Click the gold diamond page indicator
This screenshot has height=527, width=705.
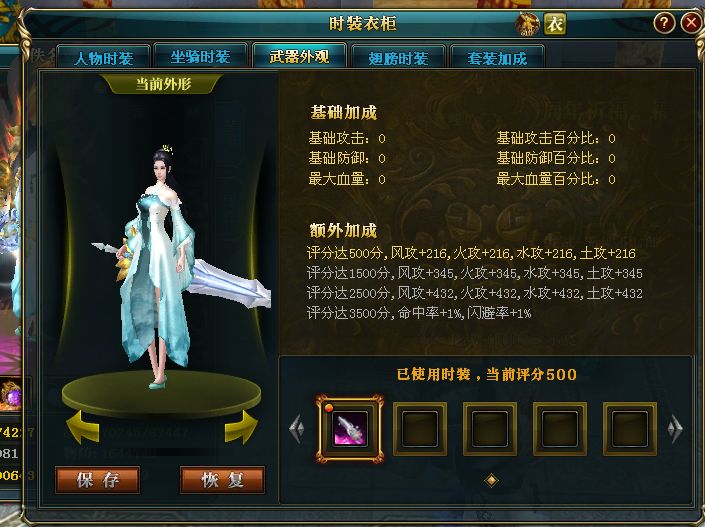click(x=491, y=480)
